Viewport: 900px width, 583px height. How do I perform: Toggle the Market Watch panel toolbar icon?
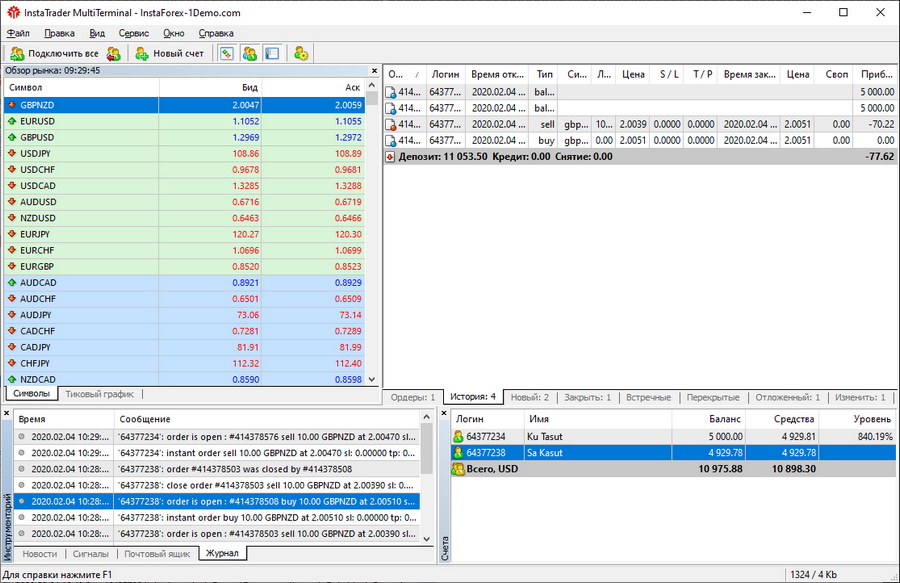(227, 53)
